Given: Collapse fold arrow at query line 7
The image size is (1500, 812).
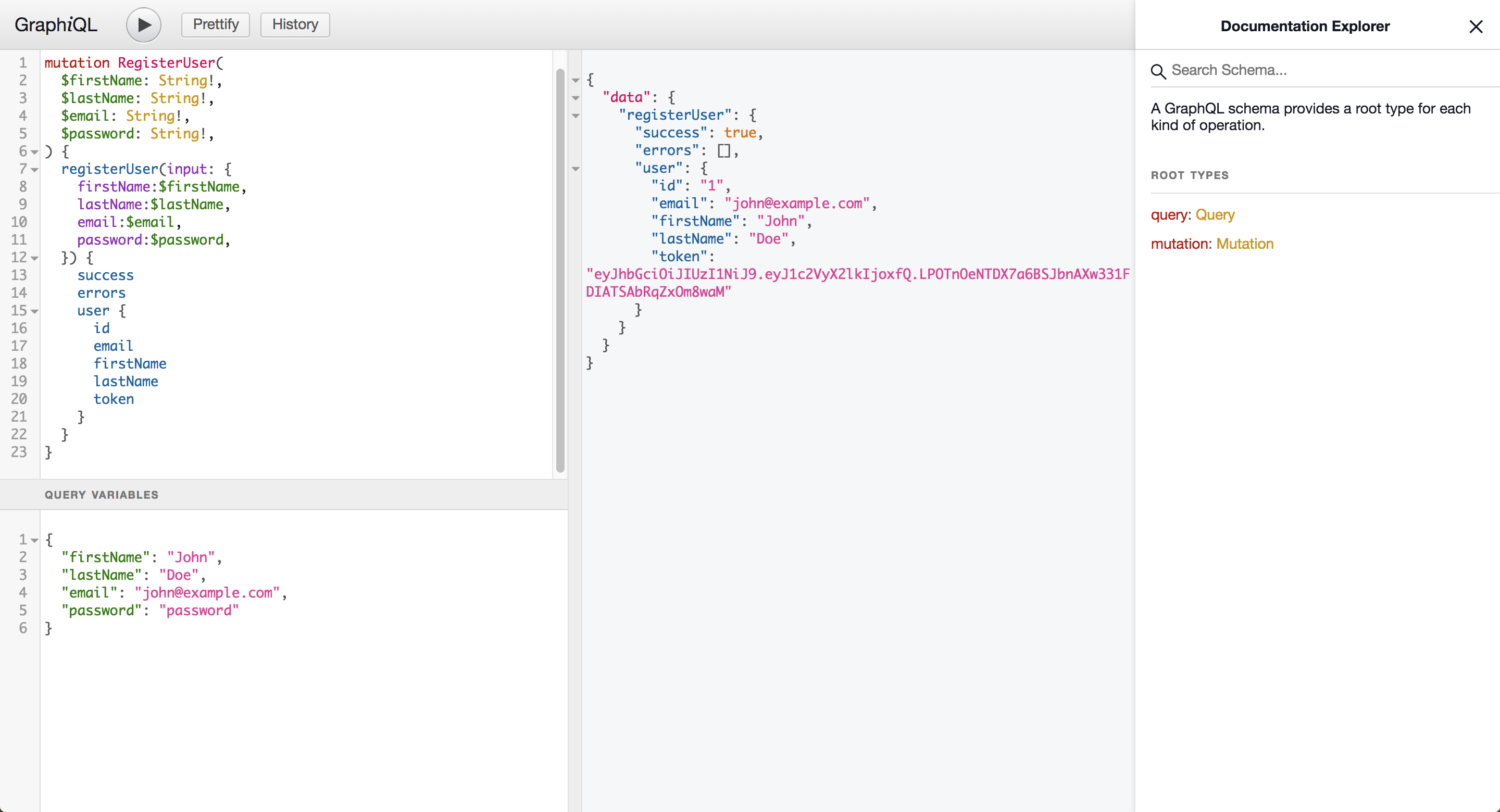Looking at the screenshot, I should pyautogui.click(x=34, y=170).
